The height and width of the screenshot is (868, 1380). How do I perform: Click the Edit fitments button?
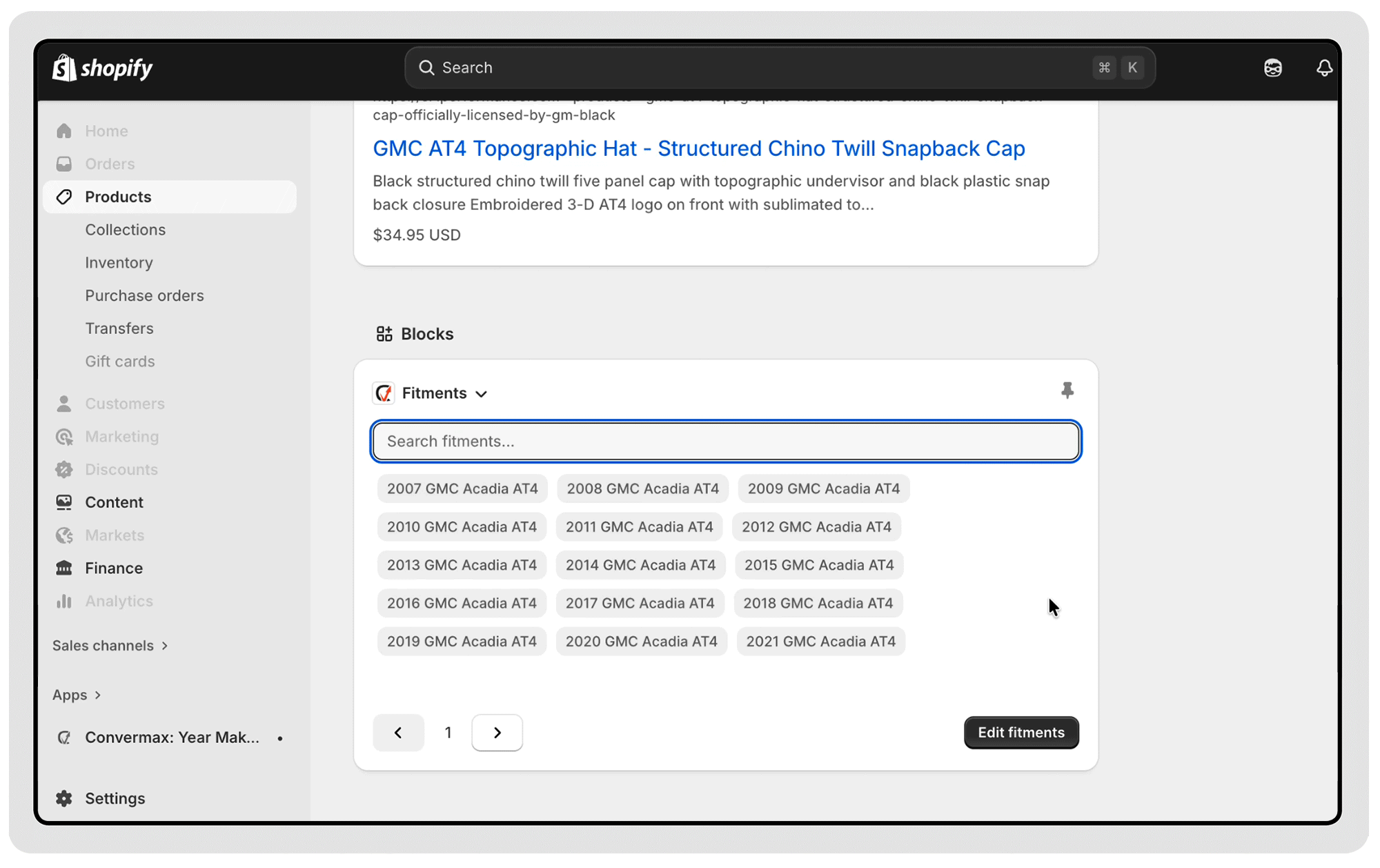[1021, 732]
